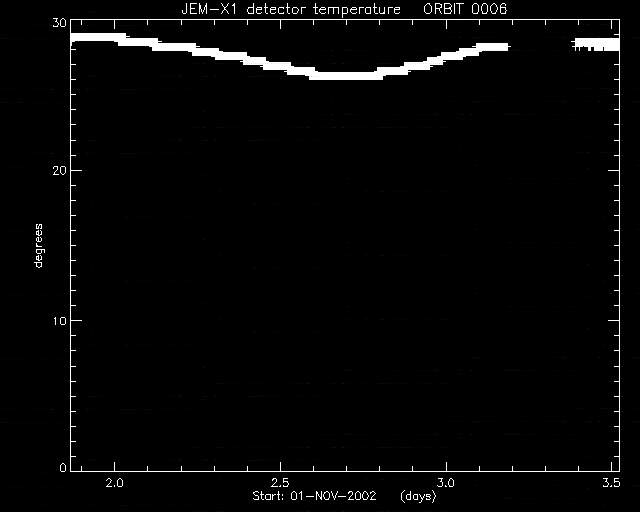Screen dimensions: 640x512
Task: Click the plot title 'JEM-X1 detector temperature'
Action: [291, 9]
